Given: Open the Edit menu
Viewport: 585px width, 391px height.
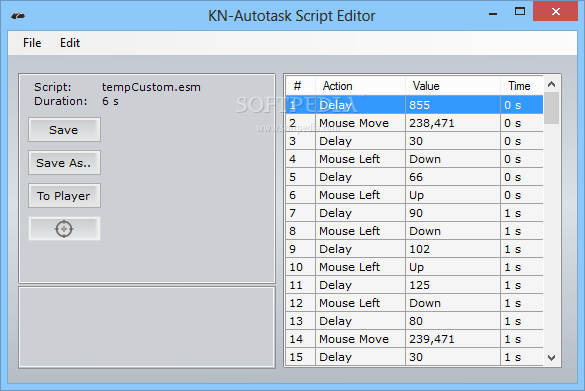Looking at the screenshot, I should (x=70, y=43).
